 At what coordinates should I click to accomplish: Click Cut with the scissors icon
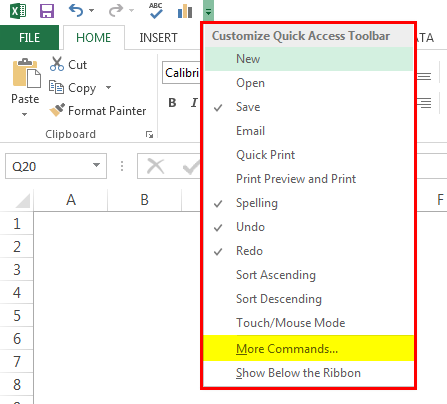pyautogui.click(x=68, y=64)
